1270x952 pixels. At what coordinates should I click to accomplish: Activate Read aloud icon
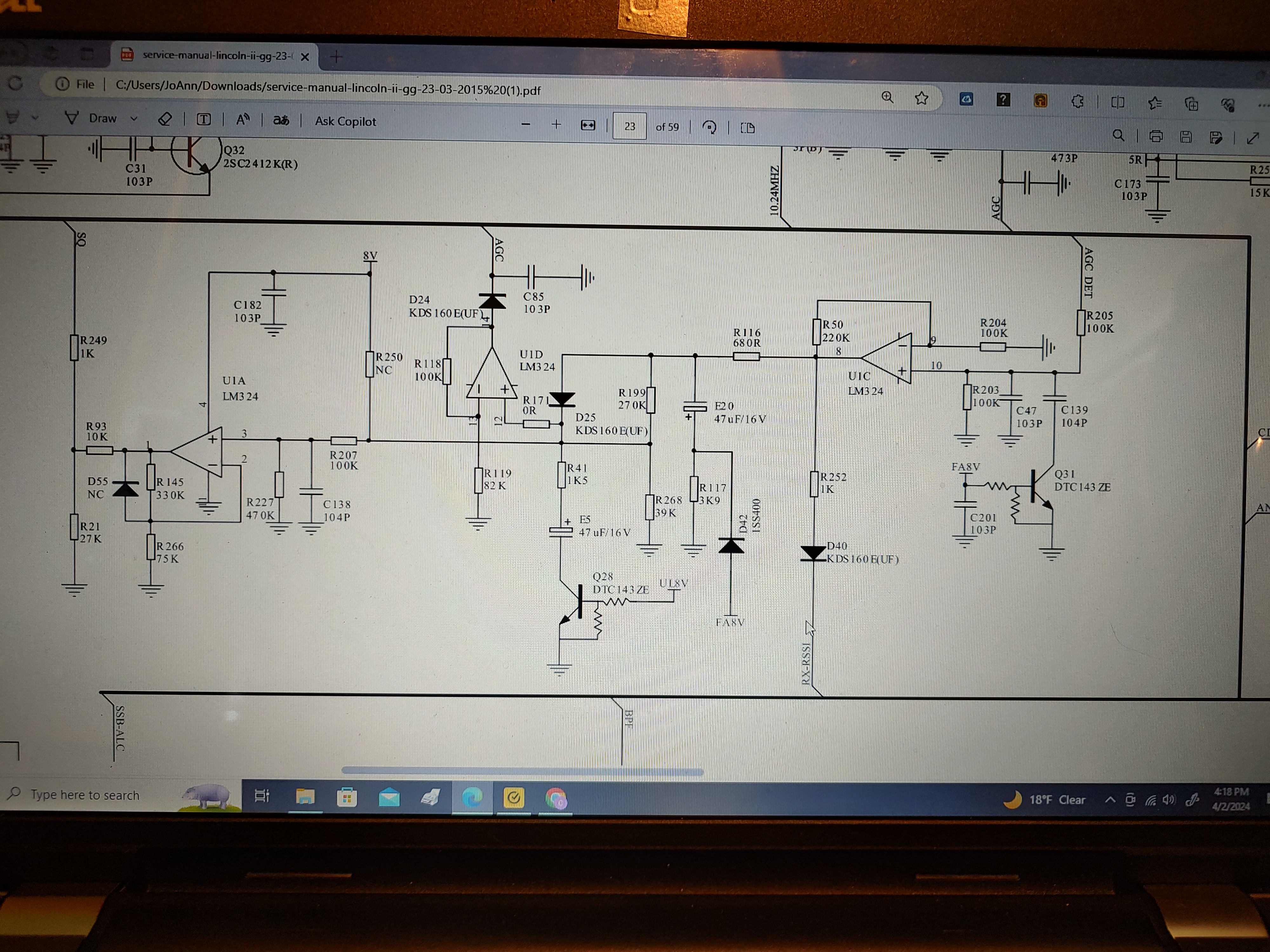pos(243,119)
